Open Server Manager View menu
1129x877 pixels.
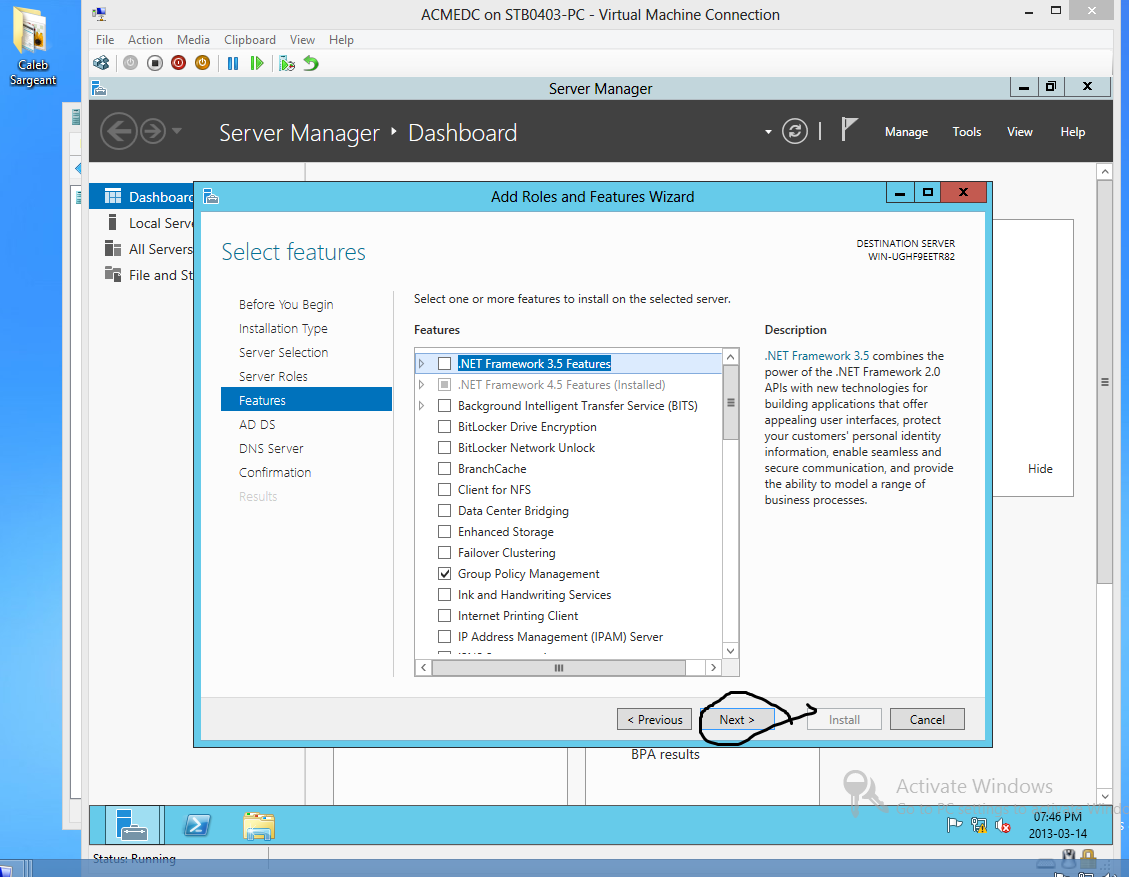coord(1020,132)
